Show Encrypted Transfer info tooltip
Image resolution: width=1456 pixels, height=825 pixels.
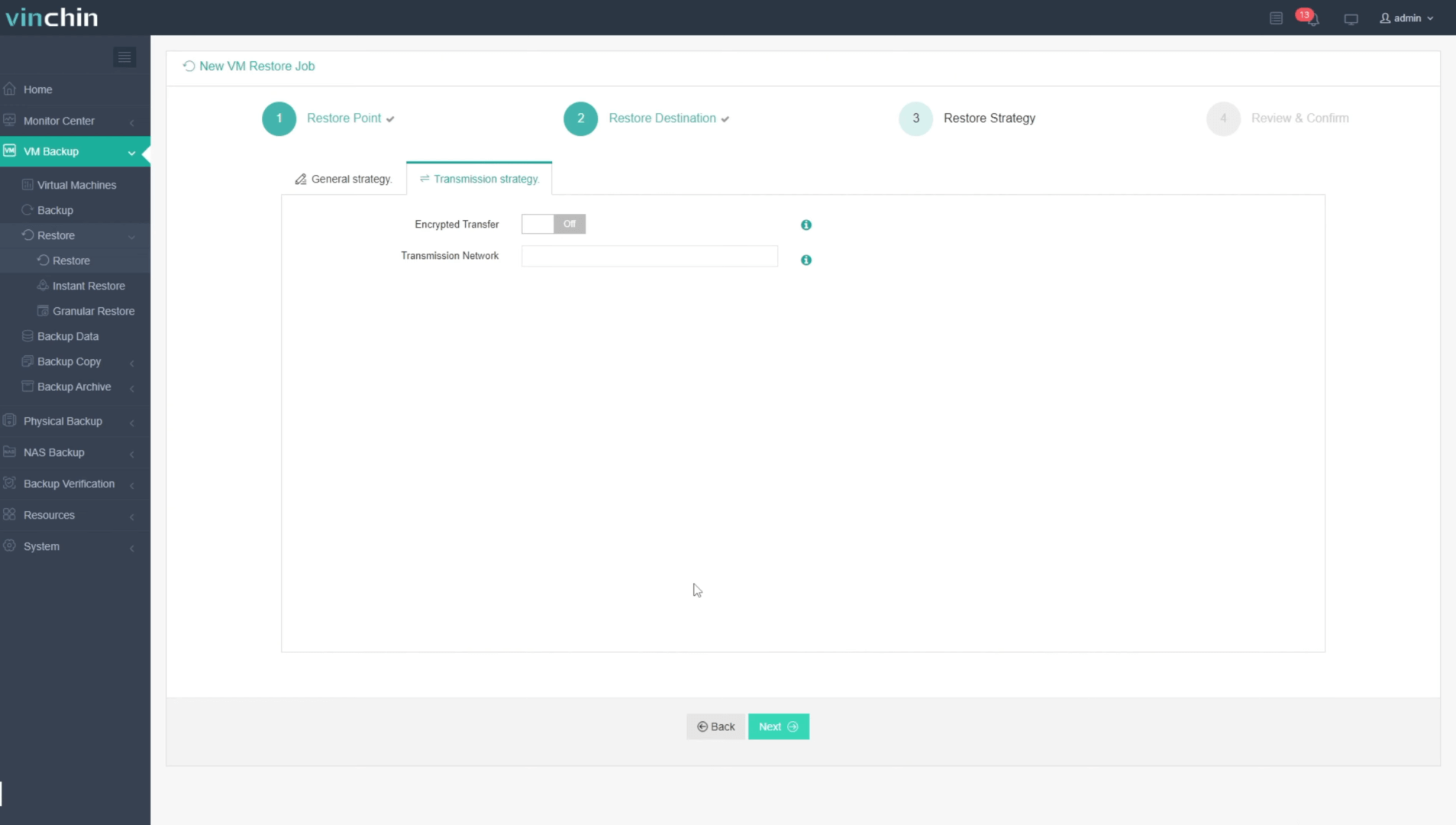[805, 225]
